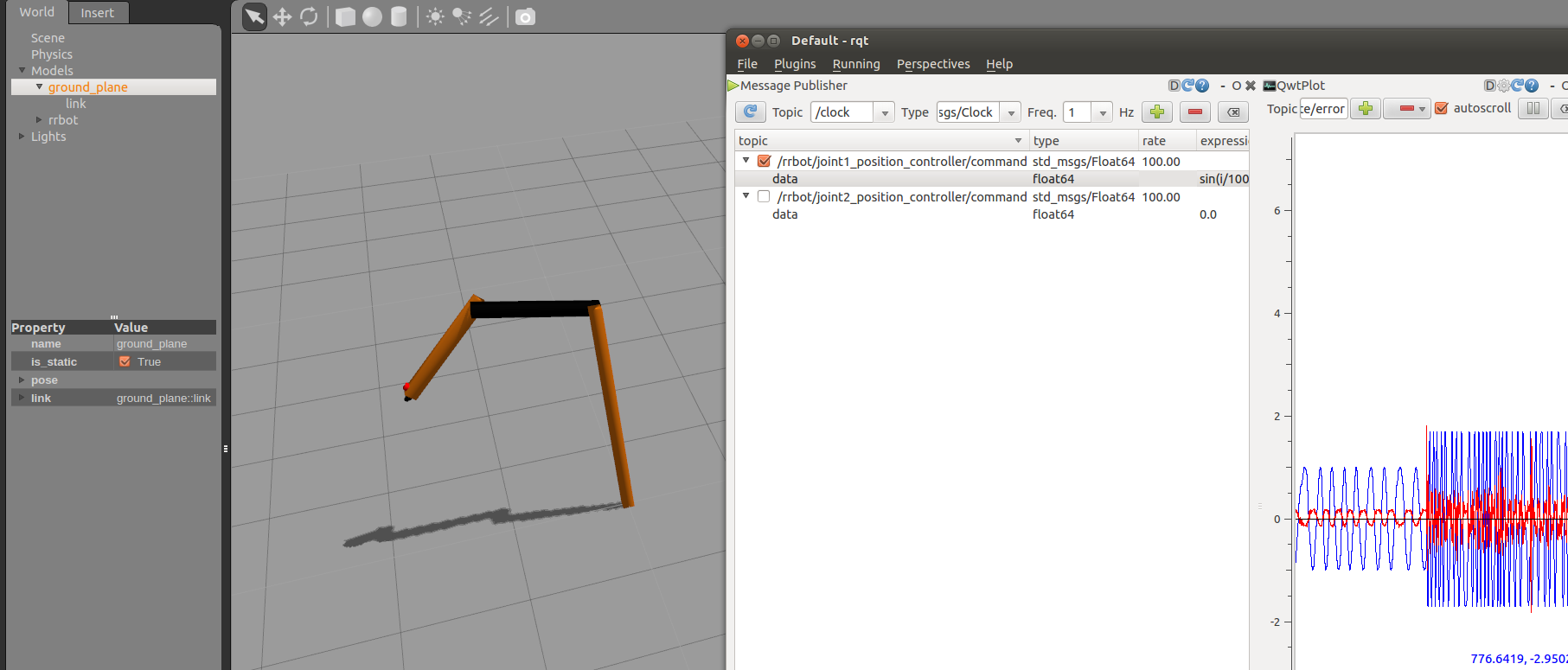Add a point light

(x=435, y=16)
